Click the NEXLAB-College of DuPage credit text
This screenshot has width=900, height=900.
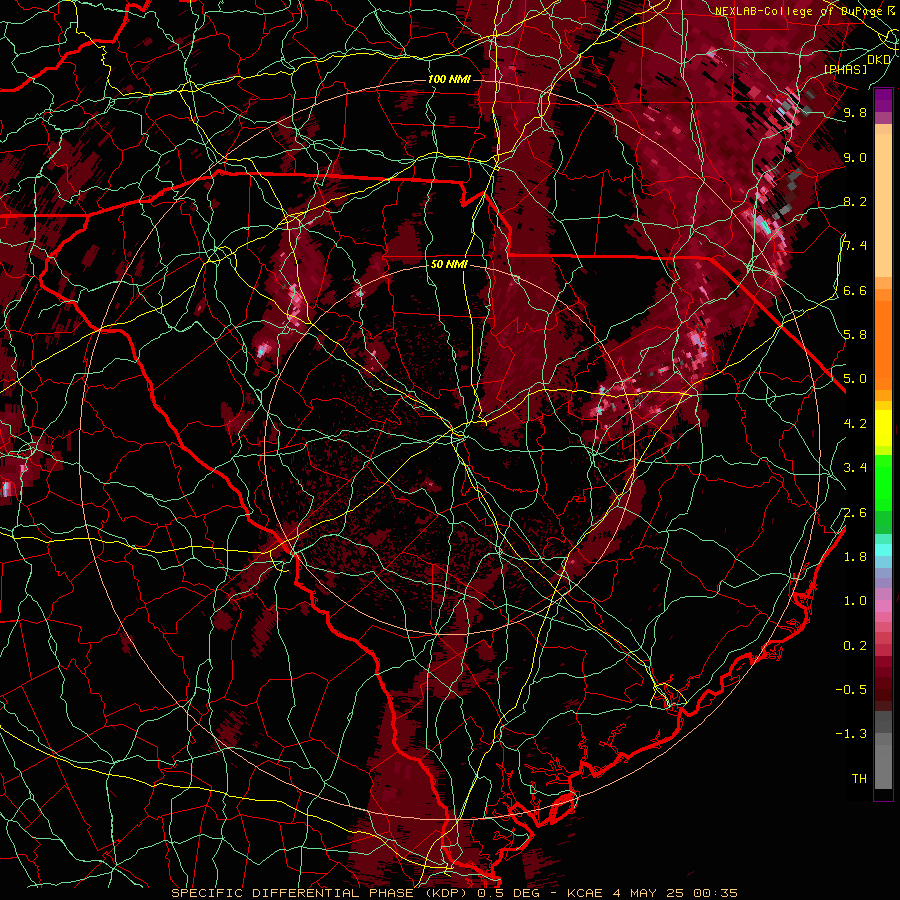(799, 11)
